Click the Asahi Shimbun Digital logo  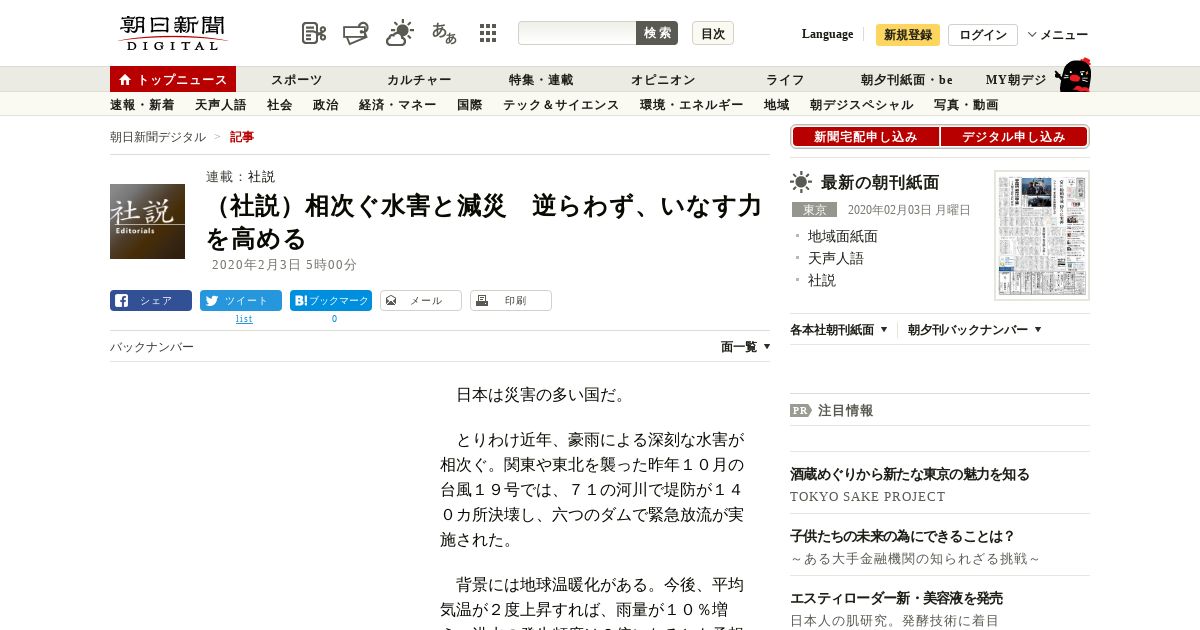[174, 33]
